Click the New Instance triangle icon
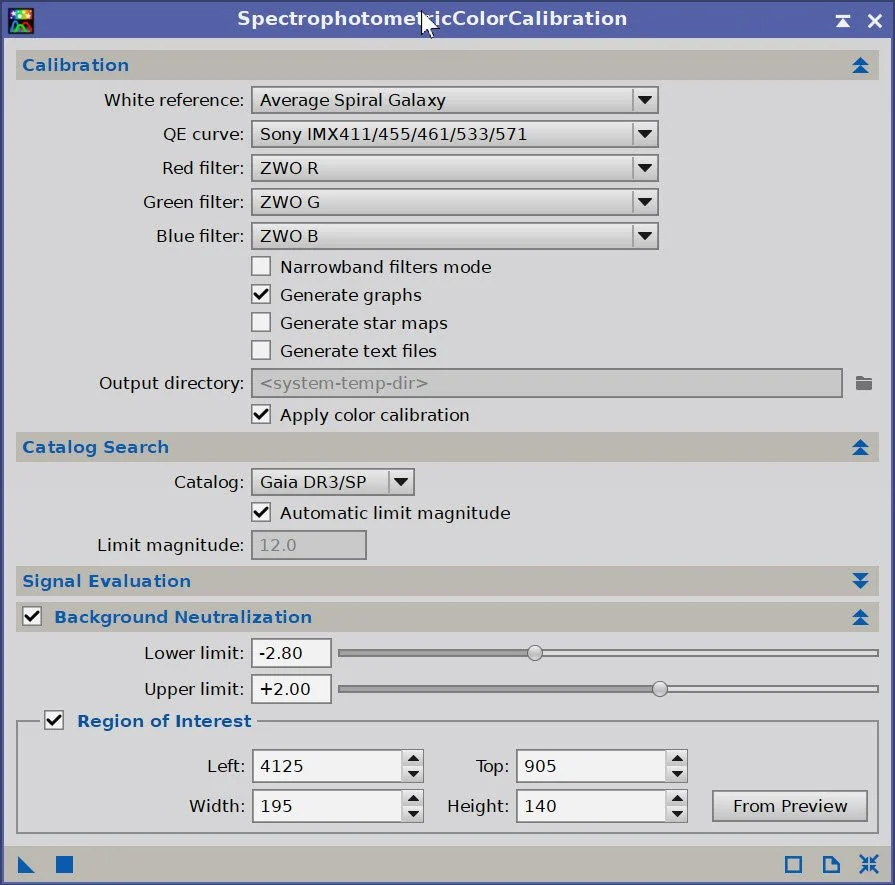 [x=26, y=865]
